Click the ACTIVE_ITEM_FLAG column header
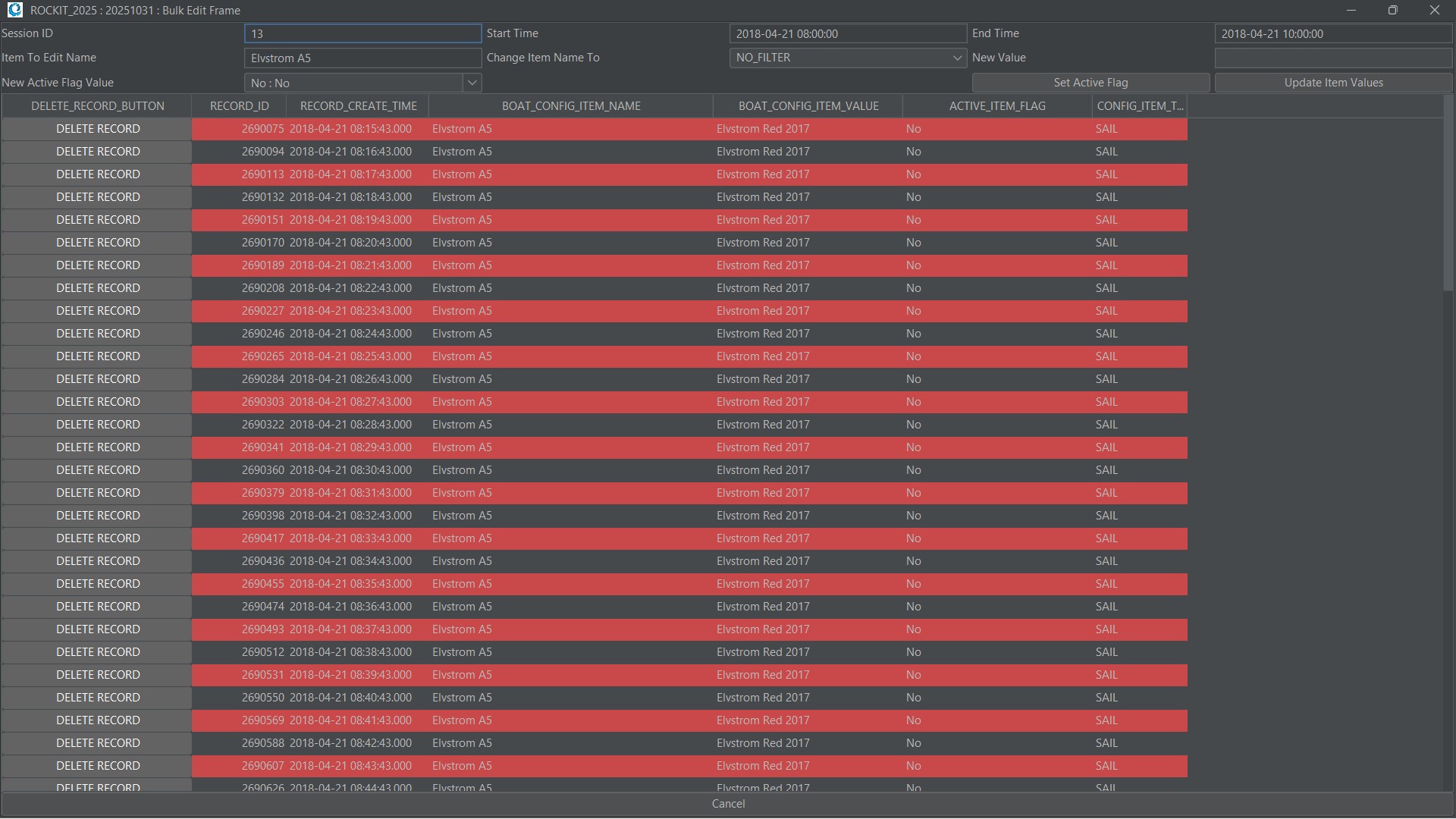Image resolution: width=1456 pixels, height=819 pixels. coord(996,106)
